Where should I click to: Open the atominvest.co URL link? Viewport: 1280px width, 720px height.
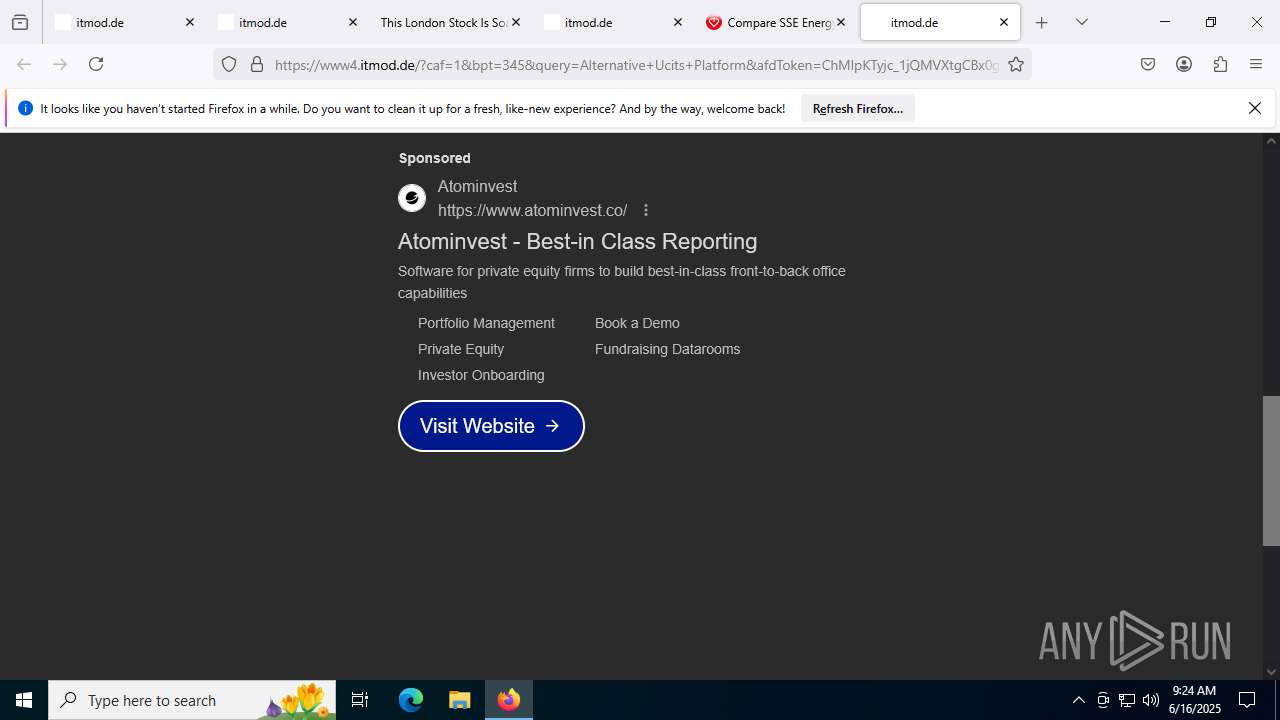tap(533, 210)
